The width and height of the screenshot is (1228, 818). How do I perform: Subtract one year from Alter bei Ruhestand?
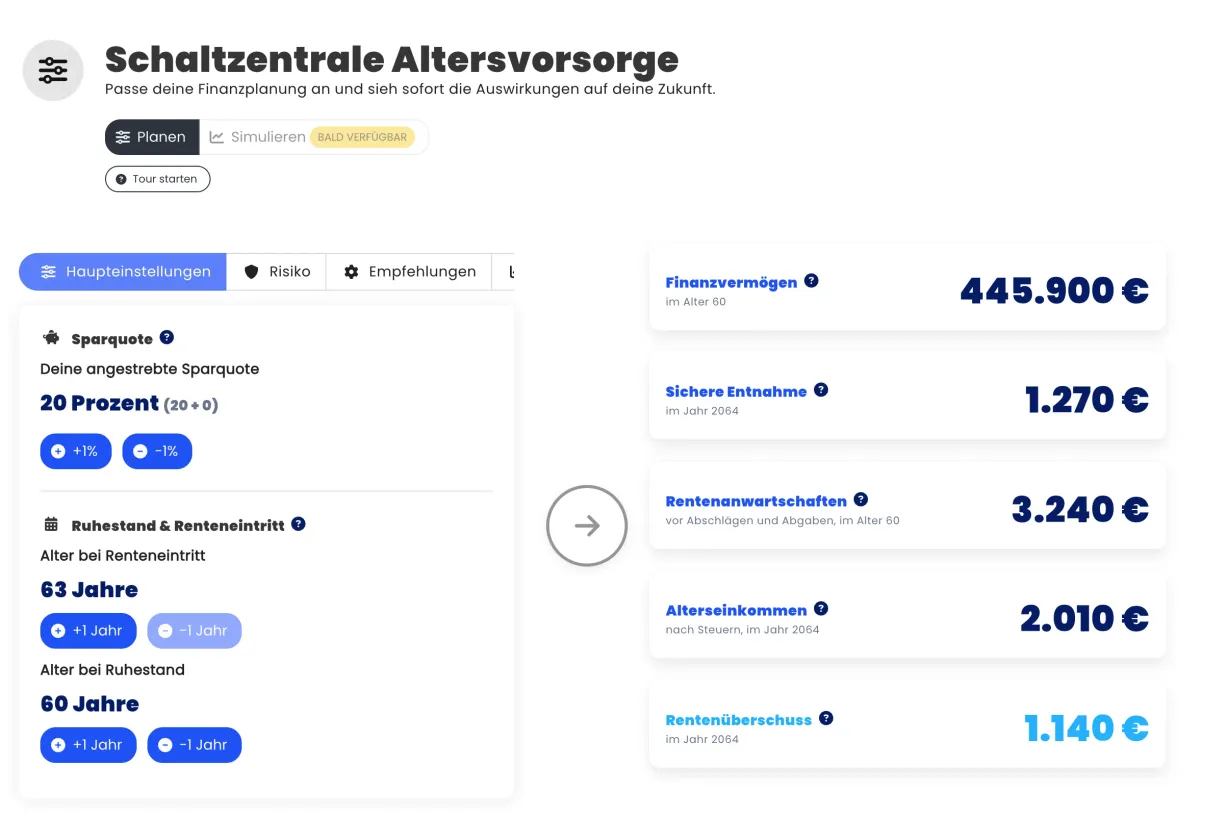pyautogui.click(x=194, y=744)
